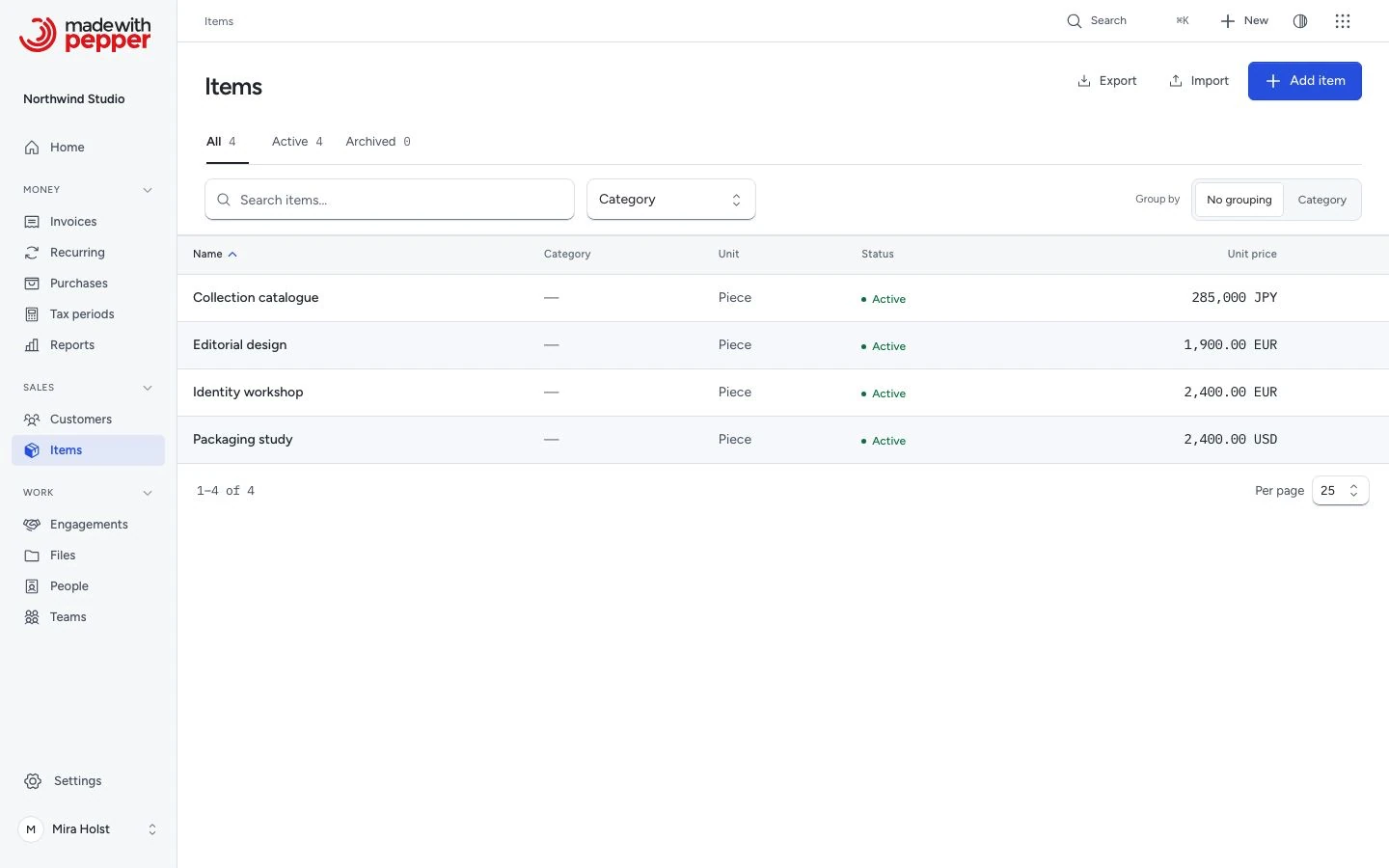Select the No grouping option
The height and width of the screenshot is (868, 1389).
click(x=1239, y=200)
